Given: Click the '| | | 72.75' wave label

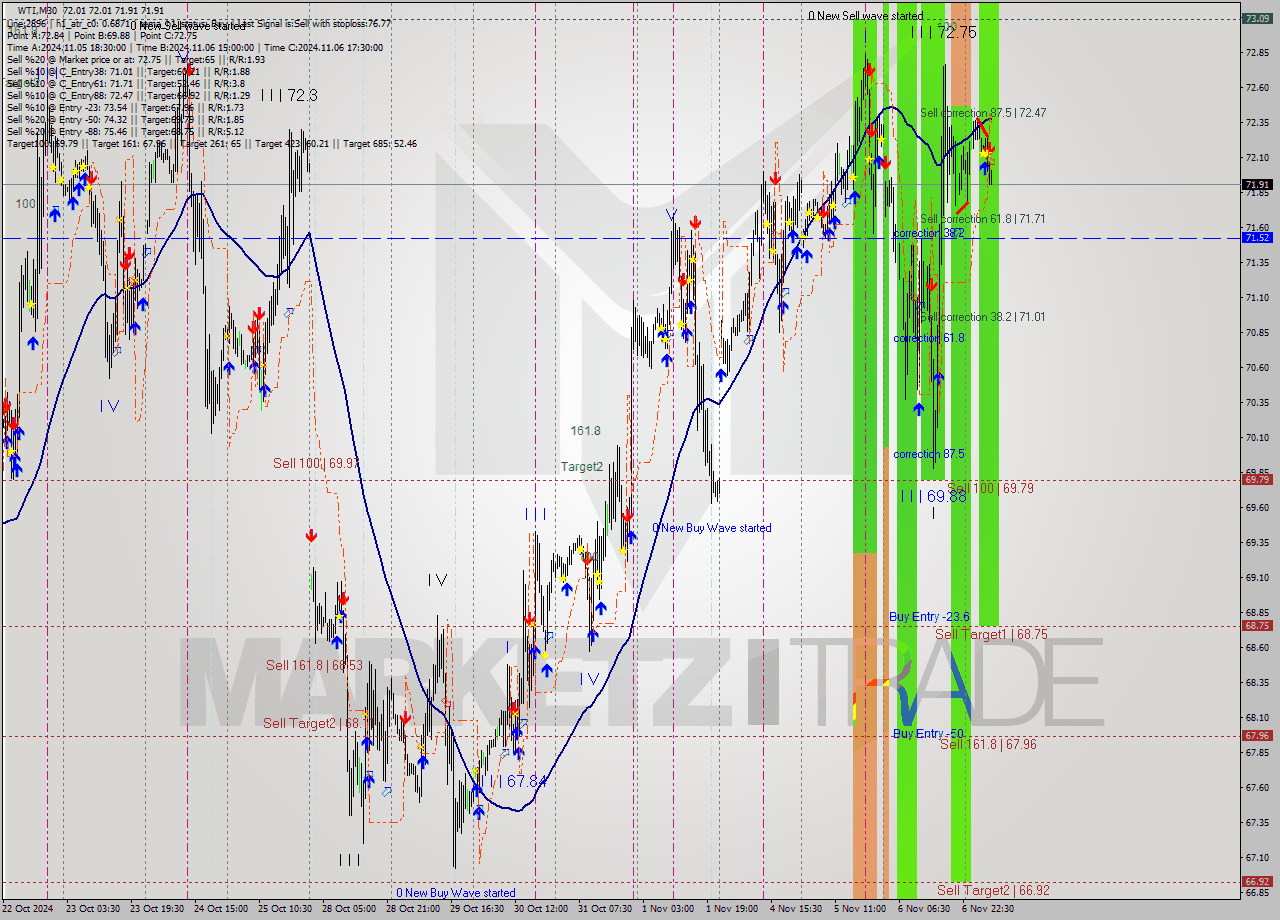Looking at the screenshot, I should coord(944,32).
